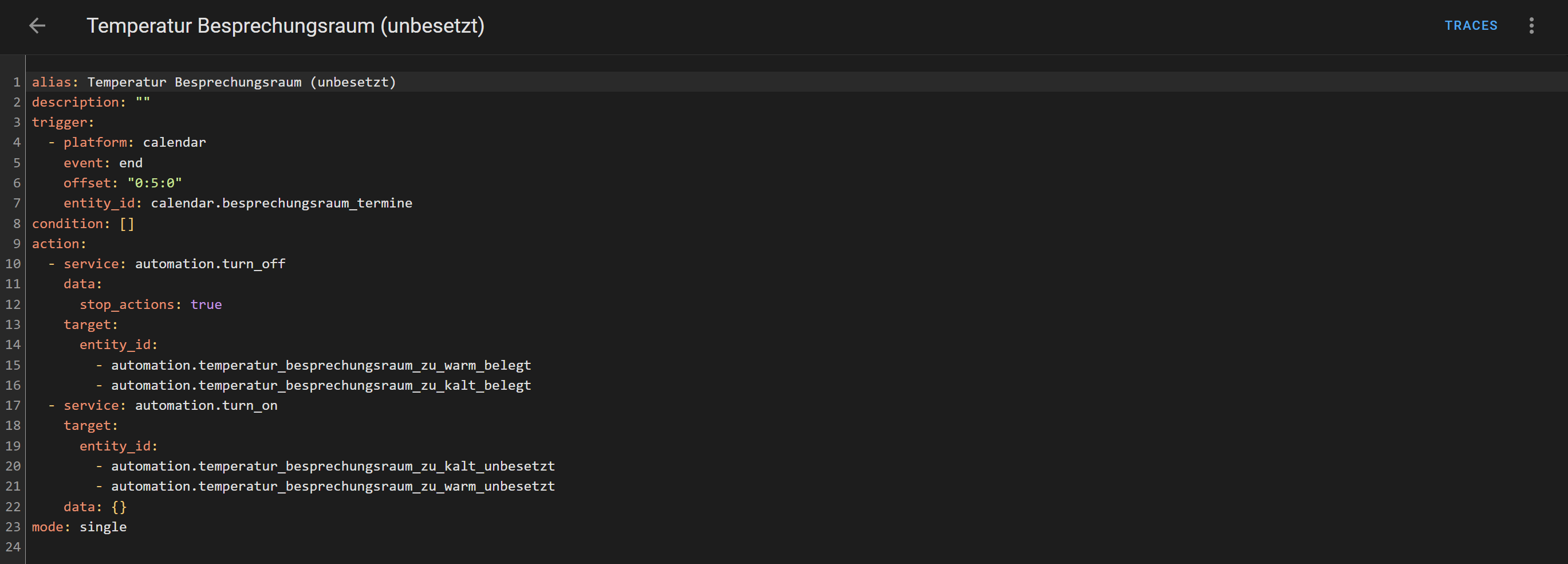Click calendar.besprechungsraum_termine entity ID

tap(281, 203)
